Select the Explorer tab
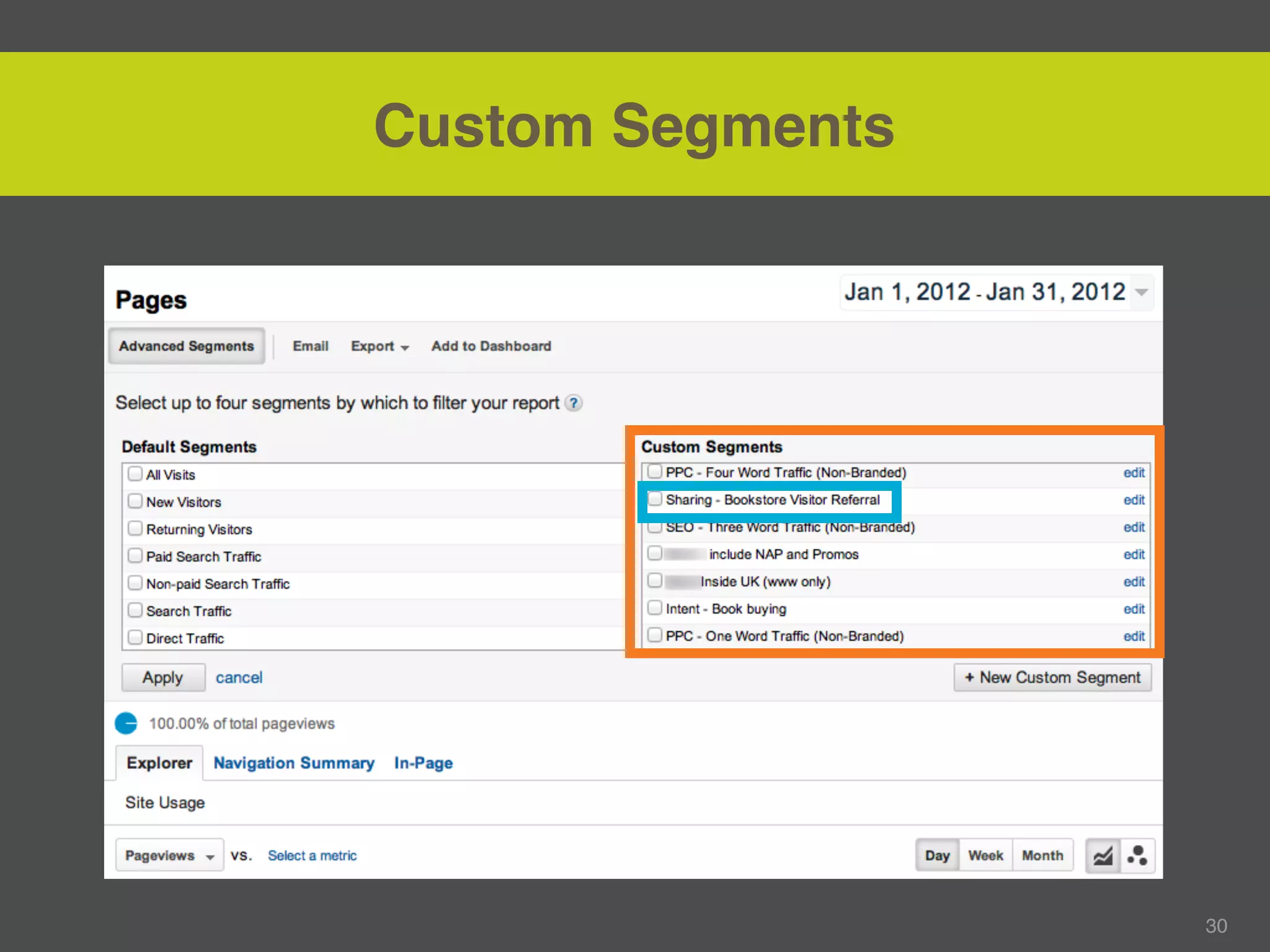This screenshot has width=1270, height=952. coord(159,763)
